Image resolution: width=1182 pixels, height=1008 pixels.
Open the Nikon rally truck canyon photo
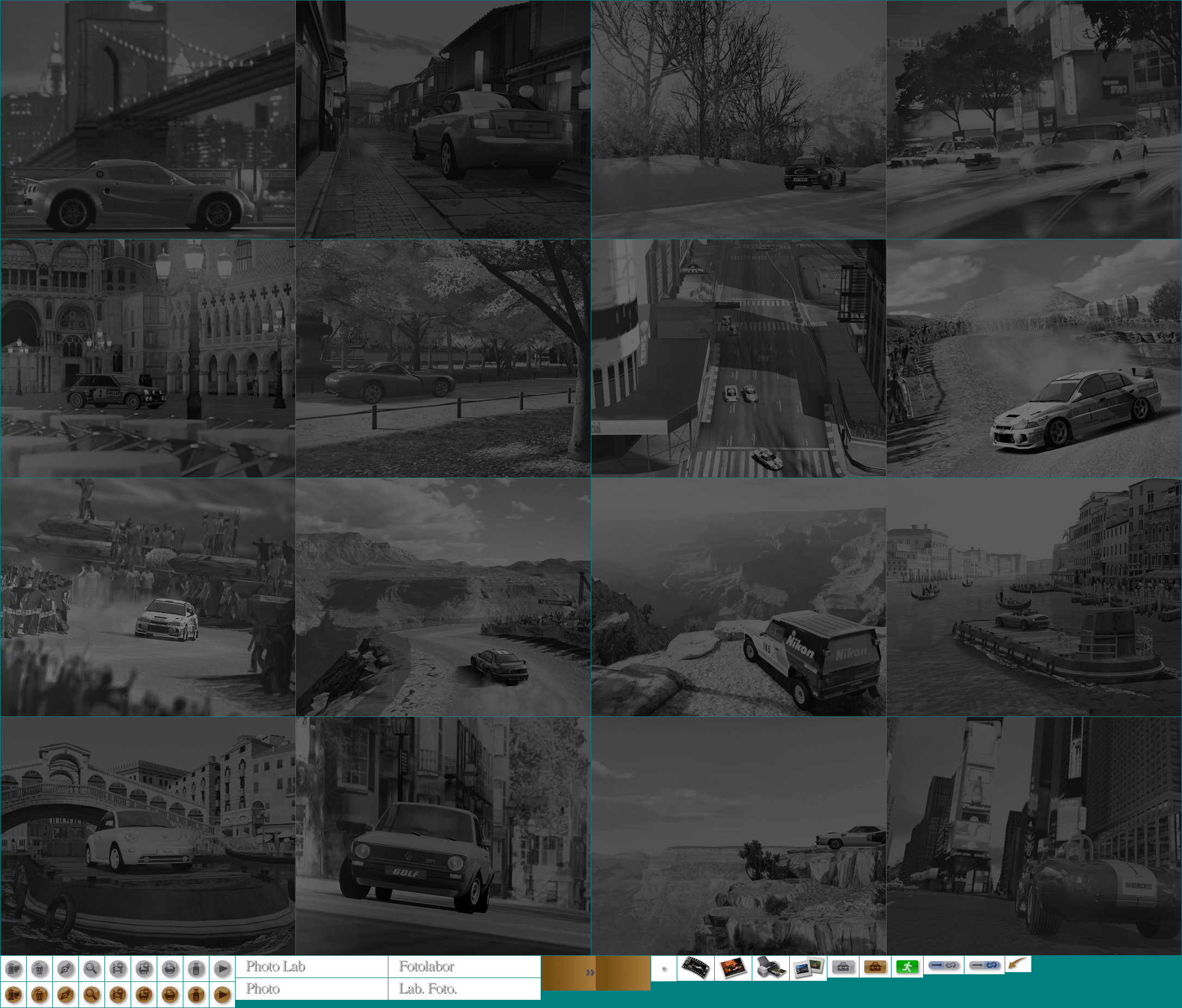[738, 597]
